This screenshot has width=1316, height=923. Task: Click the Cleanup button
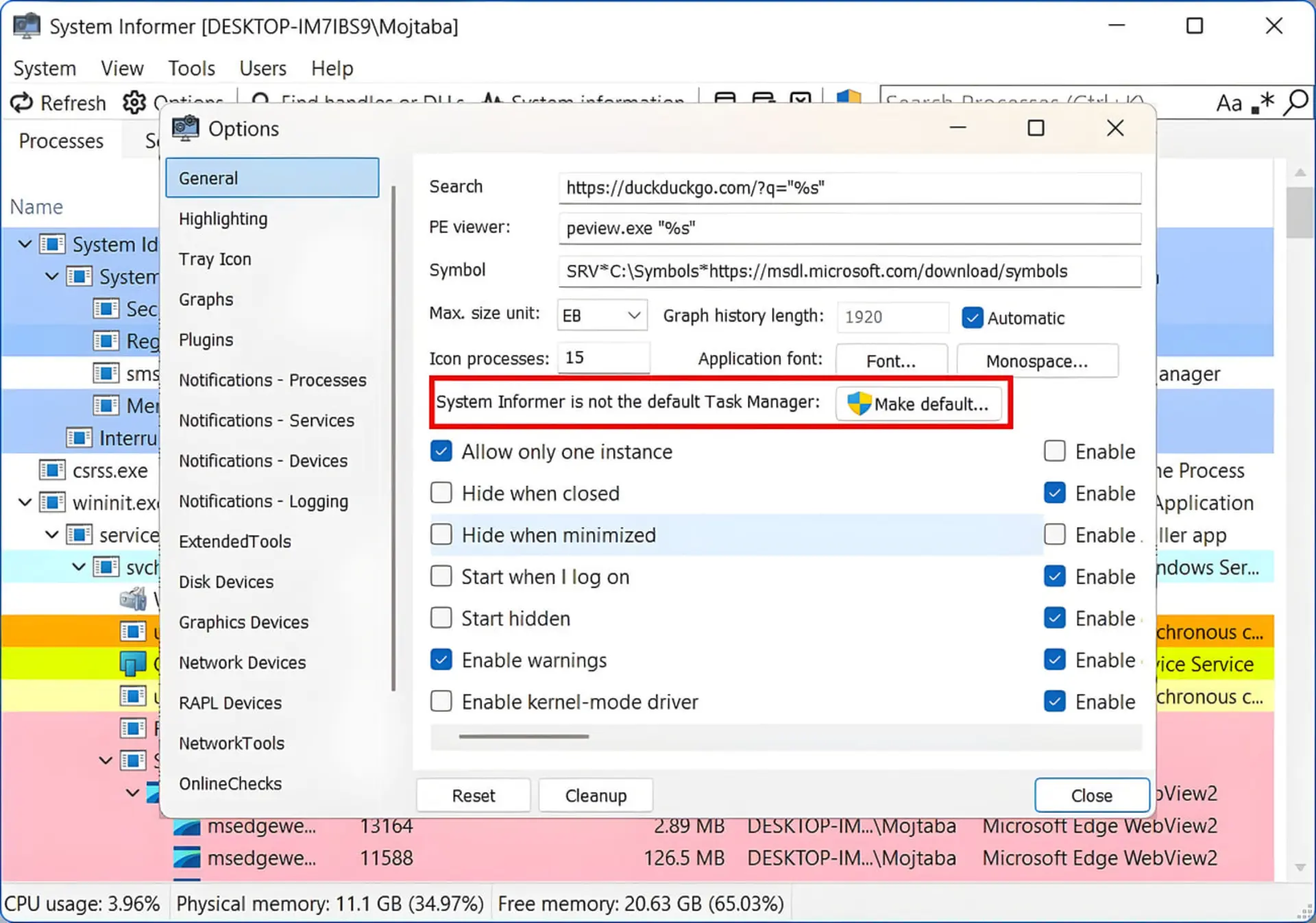pyautogui.click(x=596, y=796)
